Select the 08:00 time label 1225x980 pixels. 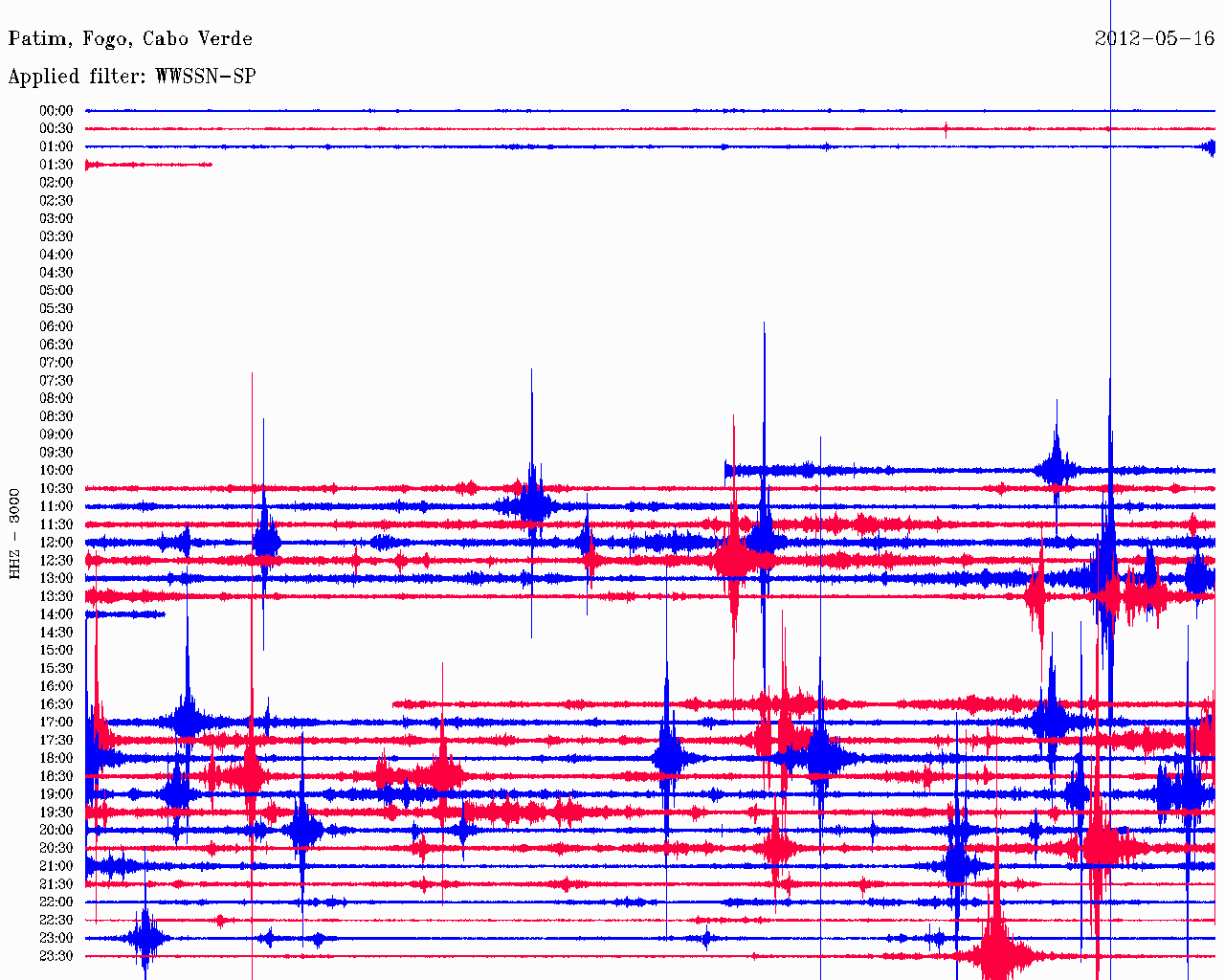coord(56,398)
